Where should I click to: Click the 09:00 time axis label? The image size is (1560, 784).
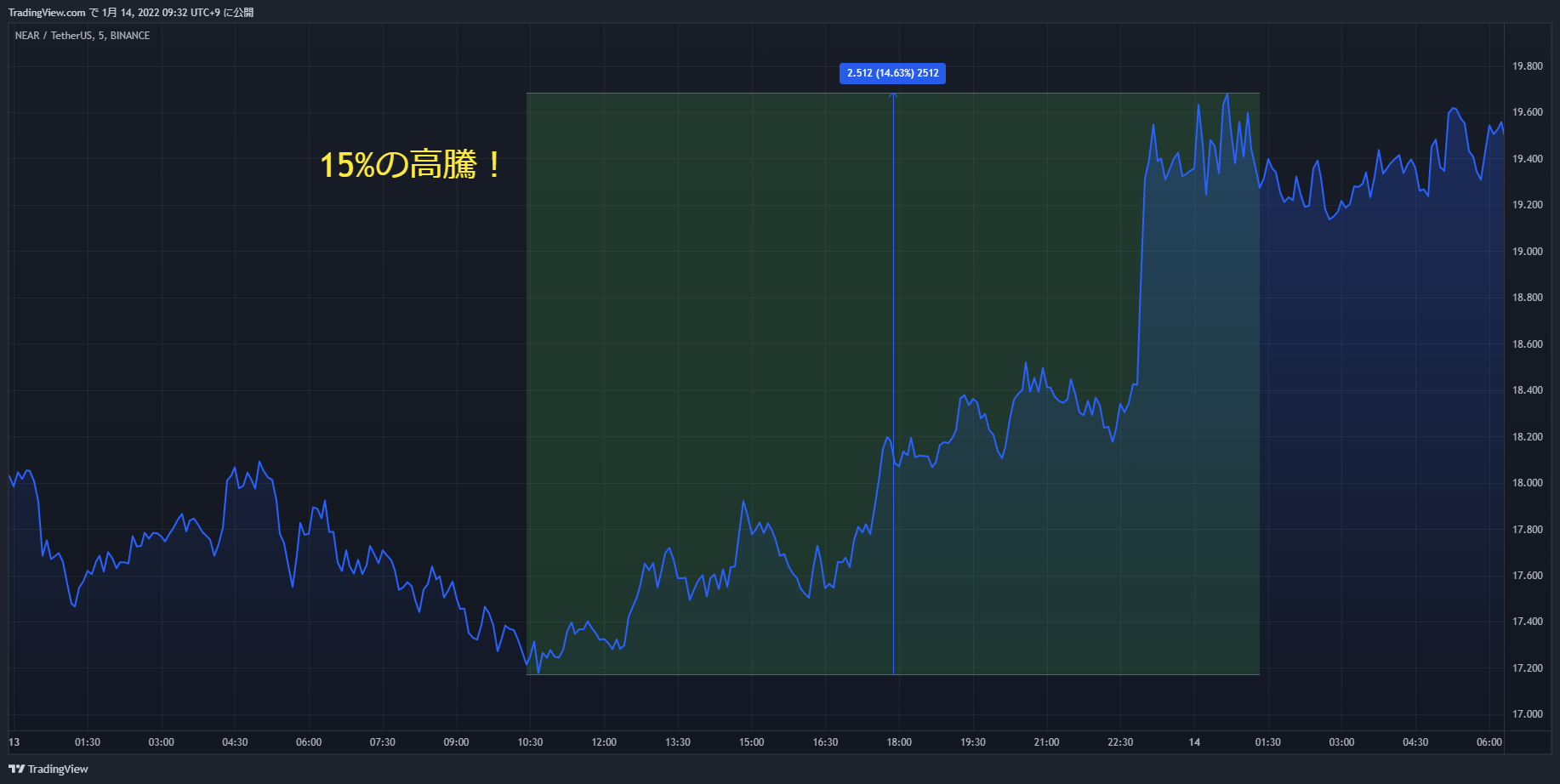click(457, 742)
